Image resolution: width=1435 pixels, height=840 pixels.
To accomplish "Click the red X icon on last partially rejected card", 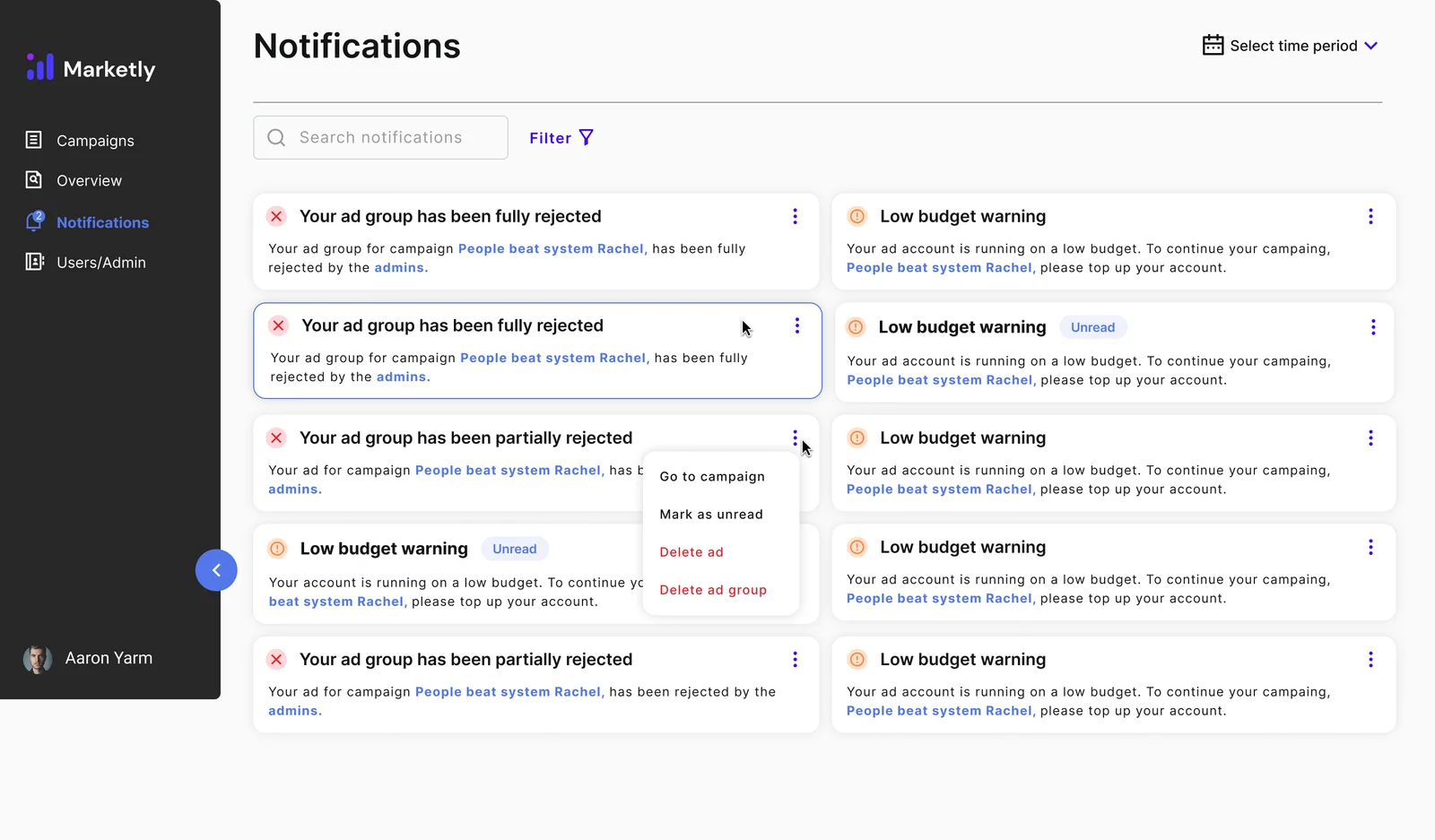I will (x=276, y=659).
